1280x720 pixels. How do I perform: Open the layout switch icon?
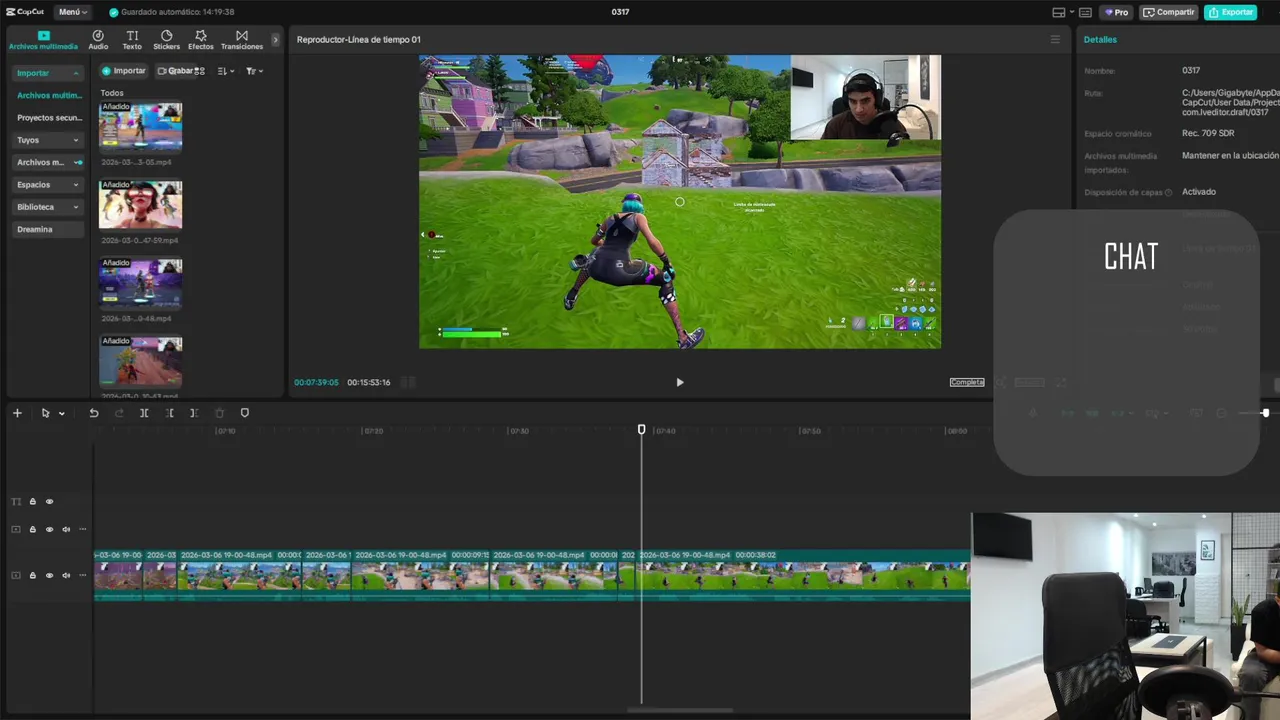click(x=1058, y=12)
